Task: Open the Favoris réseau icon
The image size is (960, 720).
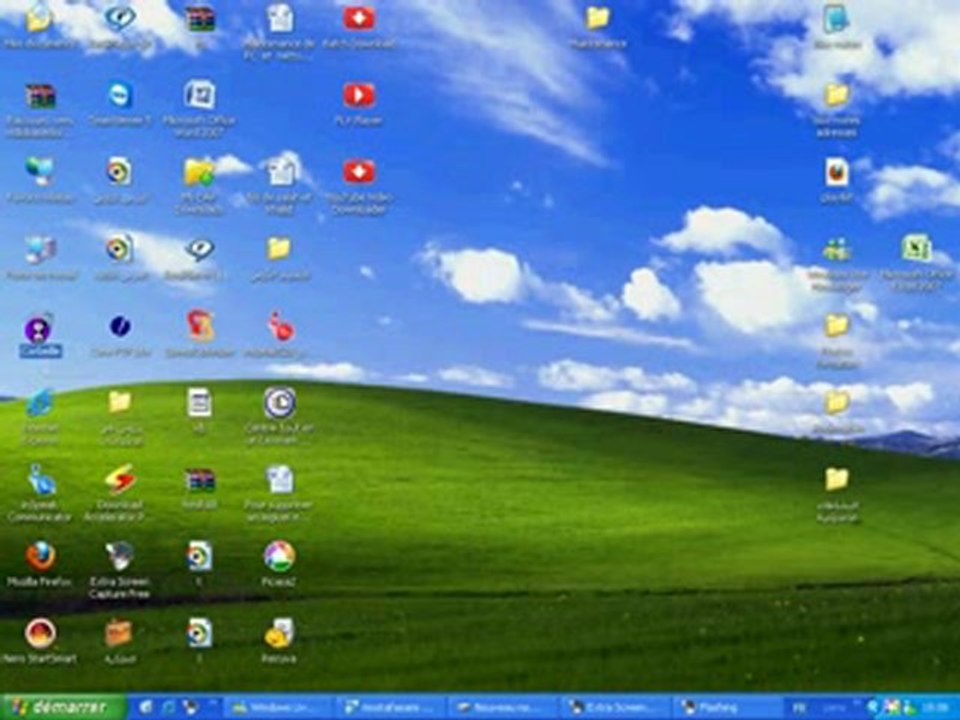Action: pos(40,180)
